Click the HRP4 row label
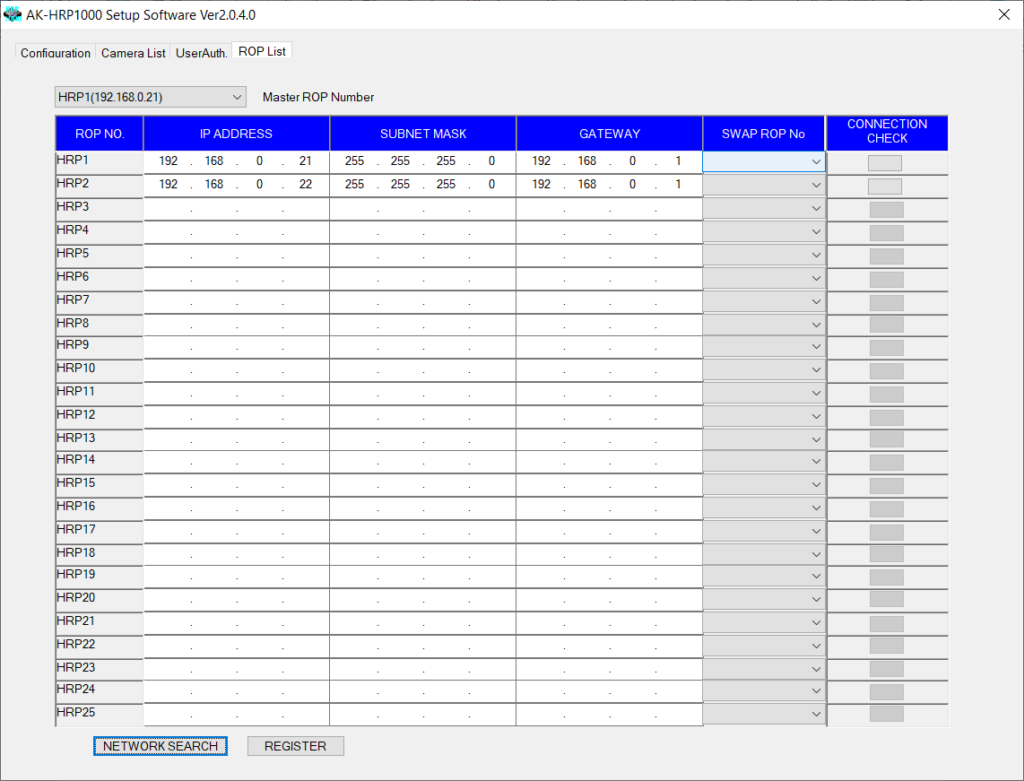1024x781 pixels. (x=99, y=230)
